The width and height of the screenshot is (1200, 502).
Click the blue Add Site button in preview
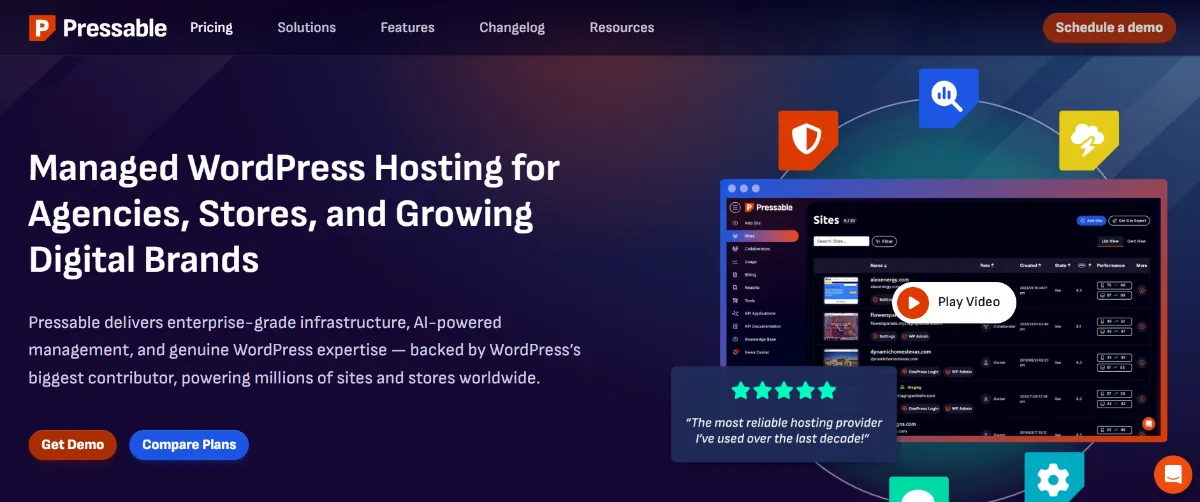(x=1090, y=220)
